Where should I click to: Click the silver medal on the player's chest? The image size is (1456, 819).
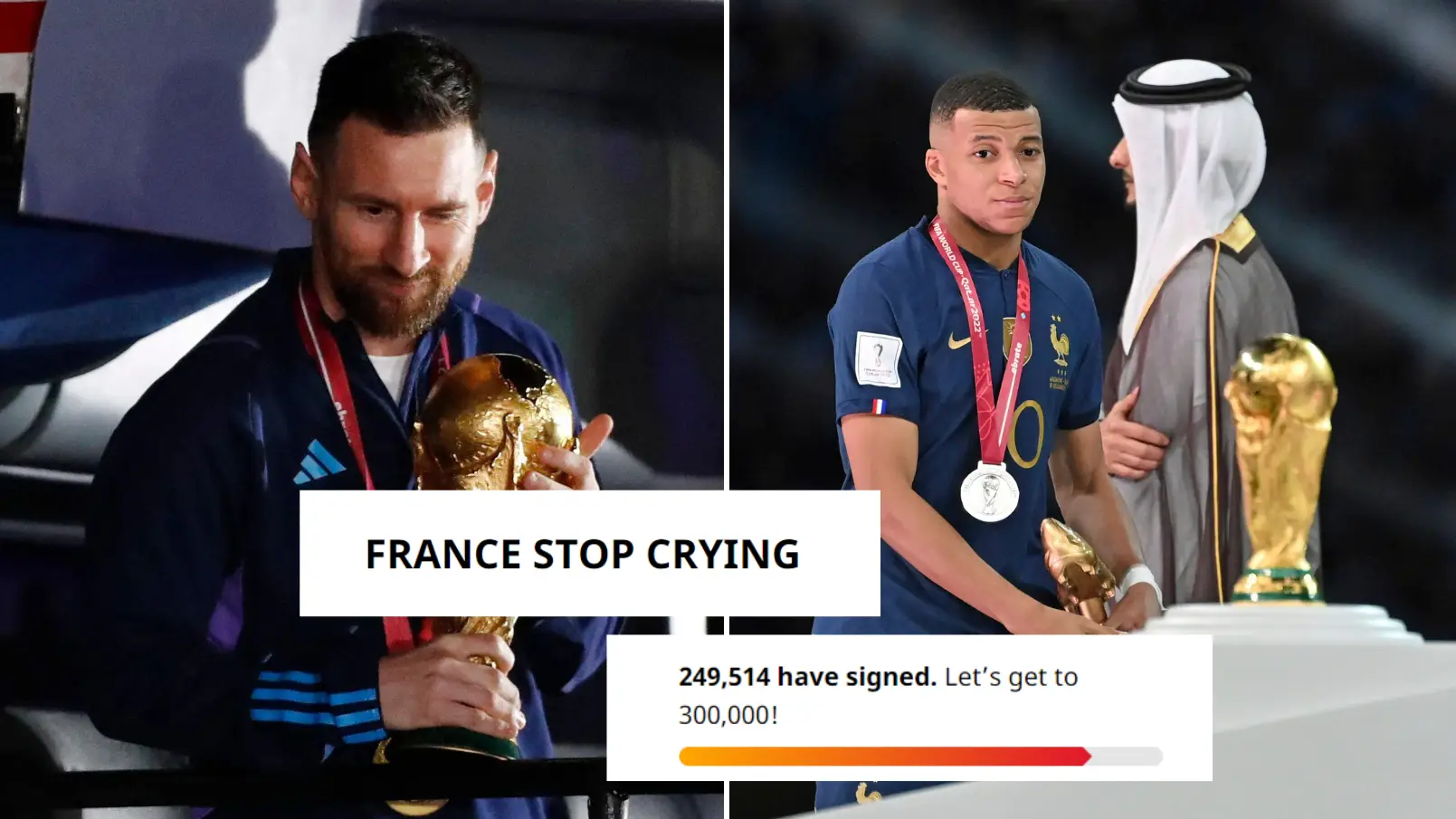click(x=988, y=491)
